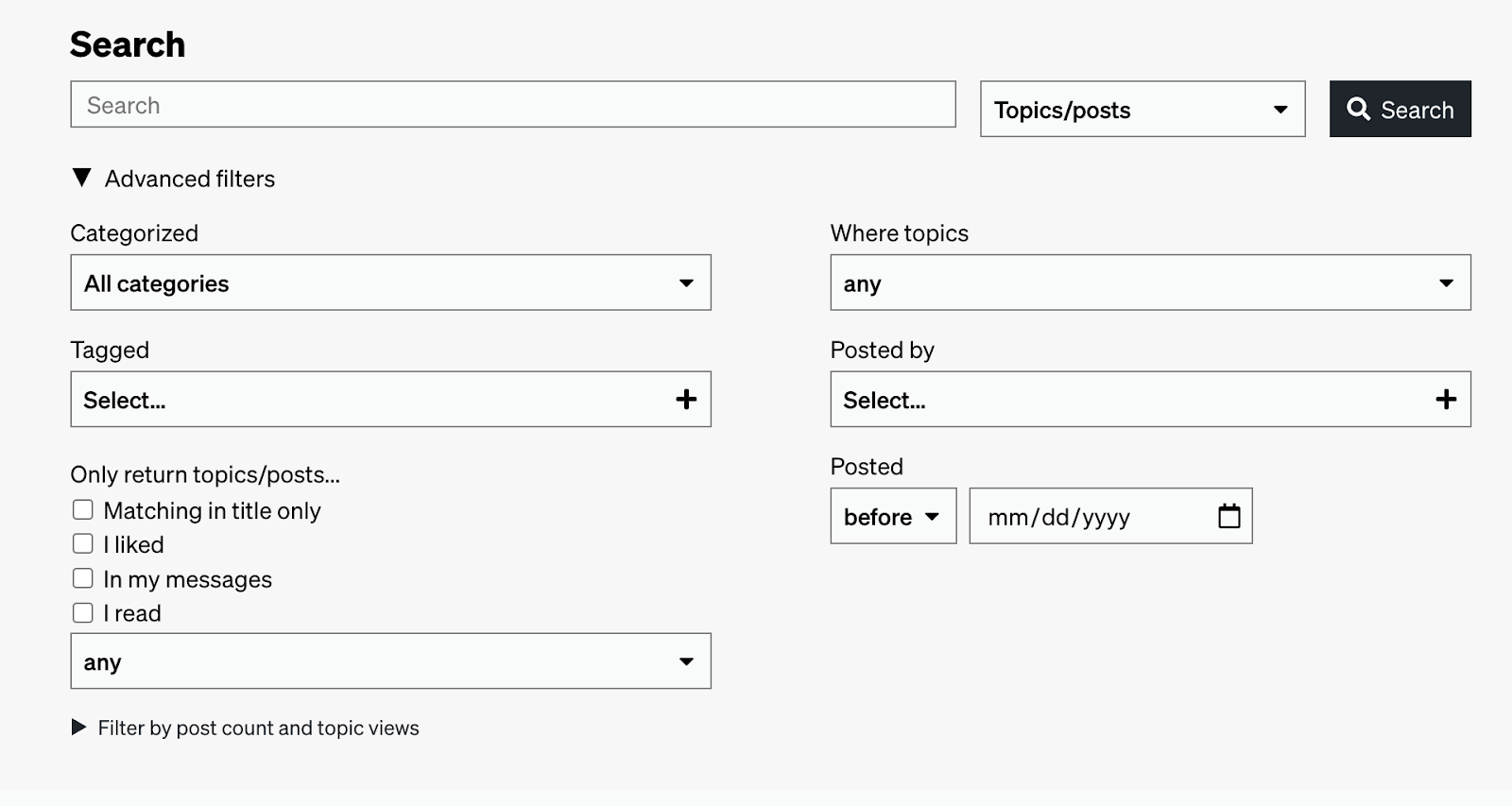Open the Where topics dropdown
This screenshot has width=1512, height=806.
click(1150, 283)
